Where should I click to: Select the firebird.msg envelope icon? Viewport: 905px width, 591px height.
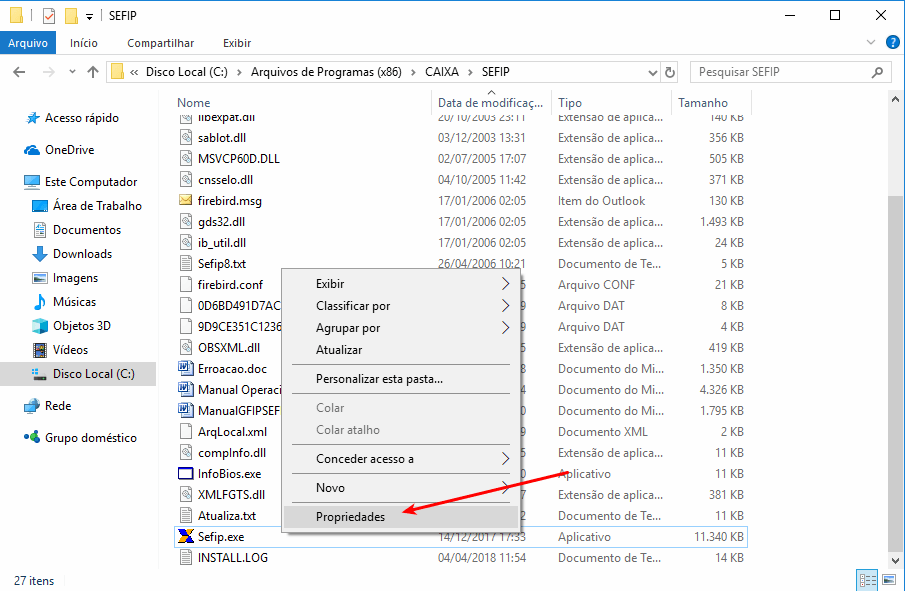(185, 200)
